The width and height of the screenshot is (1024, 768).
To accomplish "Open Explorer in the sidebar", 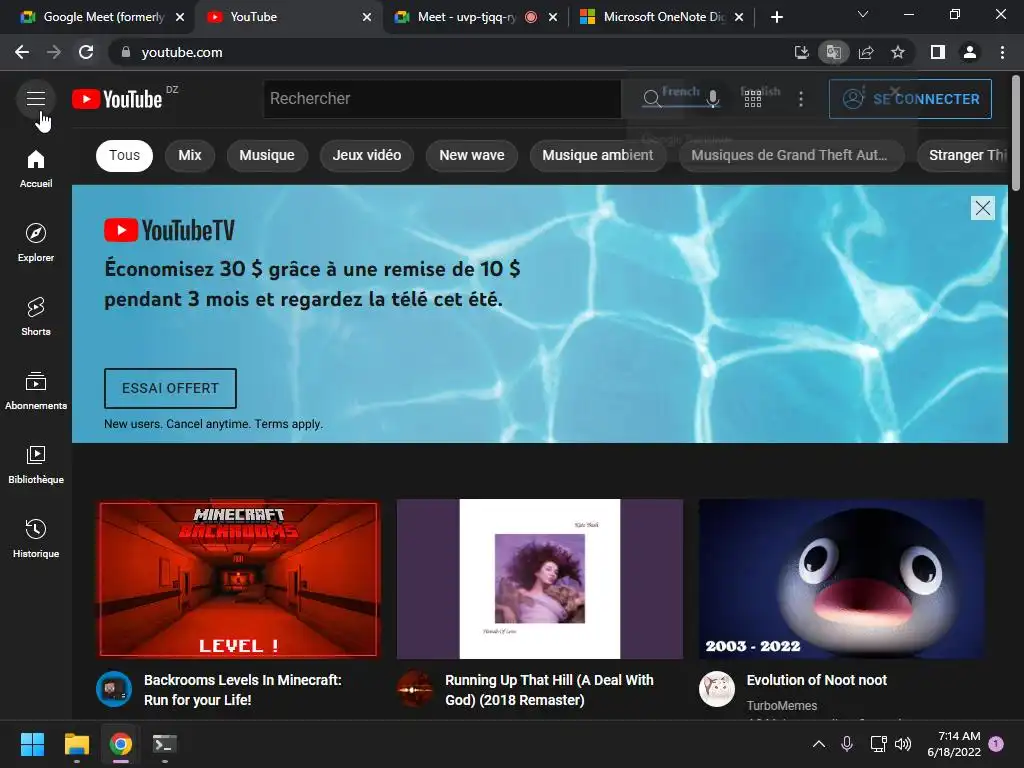I will [36, 242].
